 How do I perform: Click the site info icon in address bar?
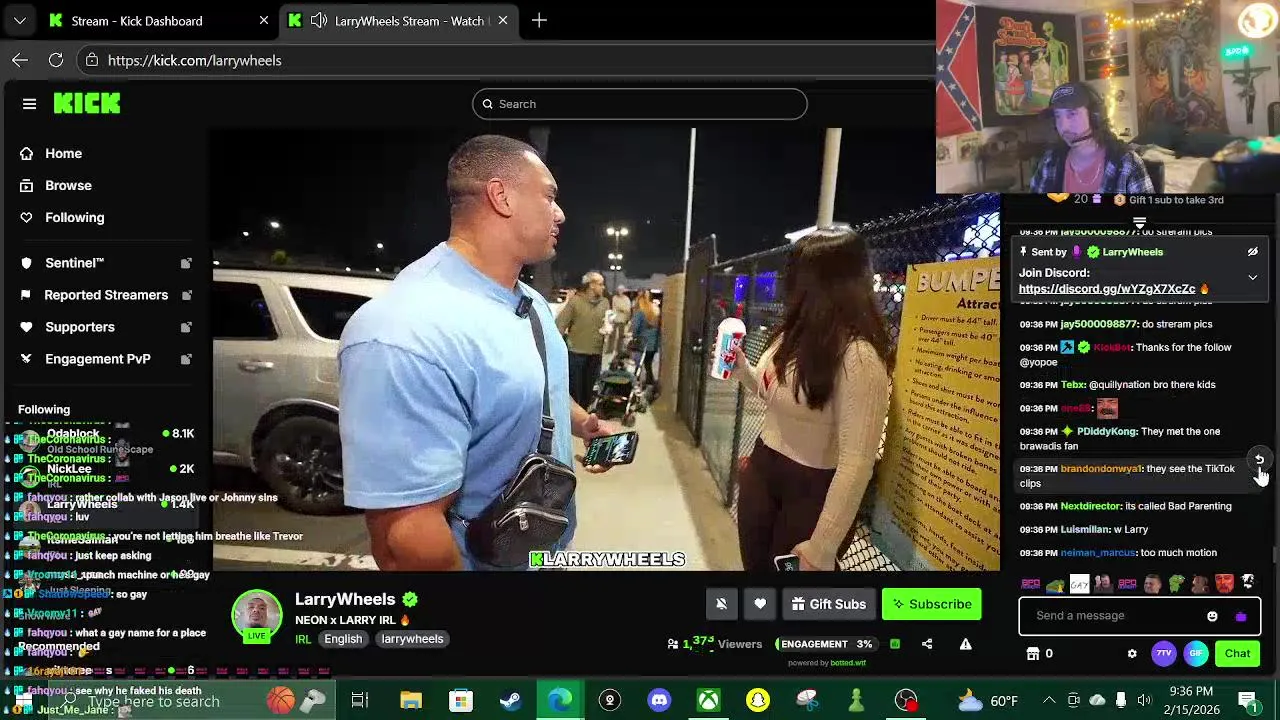click(91, 60)
